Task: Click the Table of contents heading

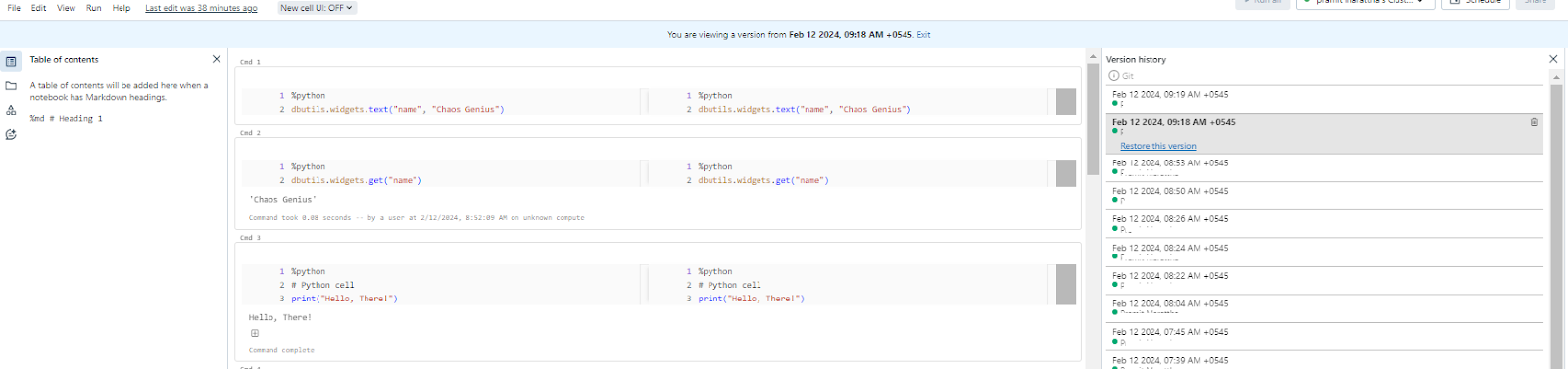Action: (x=64, y=60)
